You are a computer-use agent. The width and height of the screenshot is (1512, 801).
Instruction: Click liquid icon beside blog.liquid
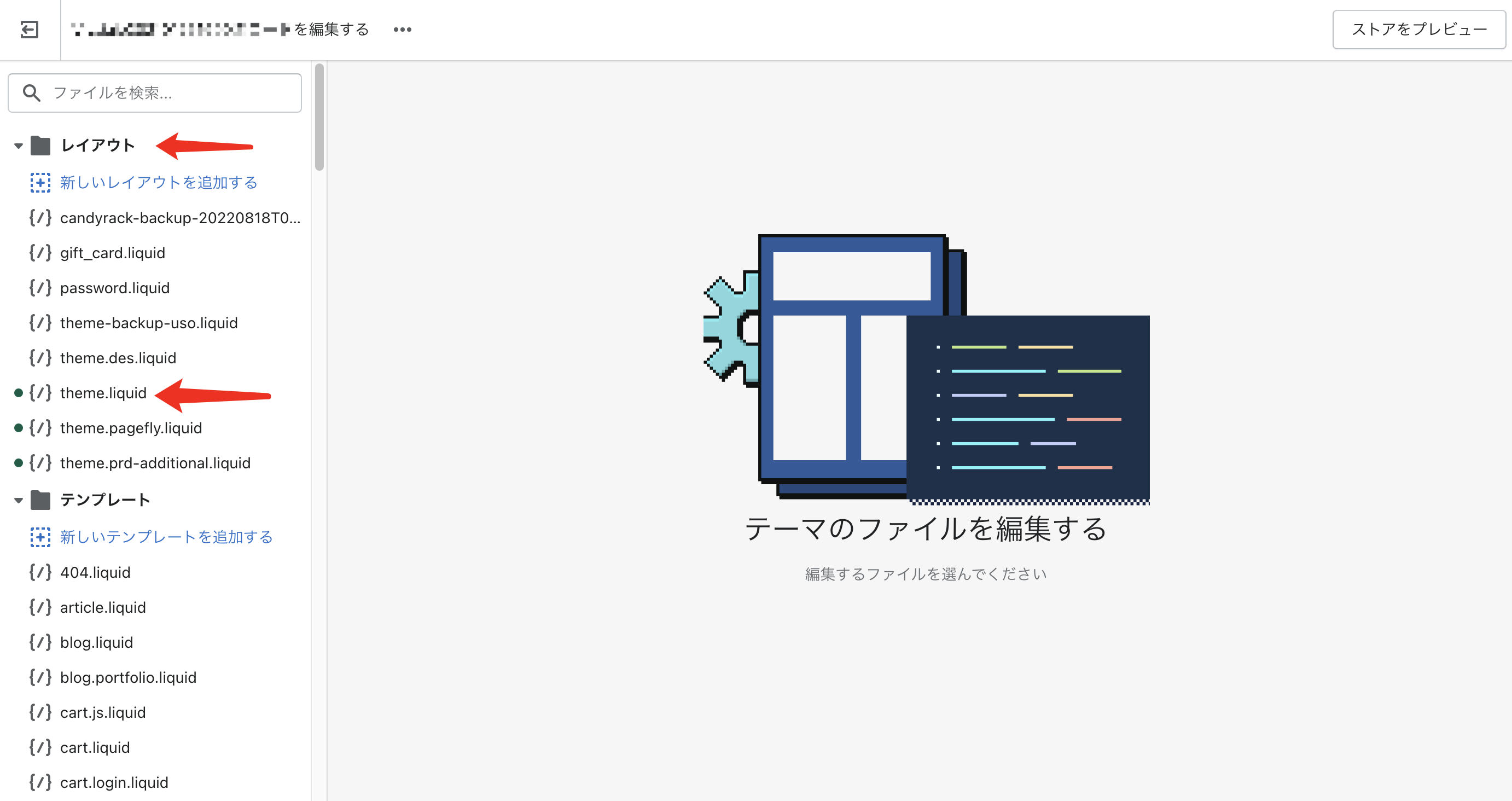(x=40, y=642)
